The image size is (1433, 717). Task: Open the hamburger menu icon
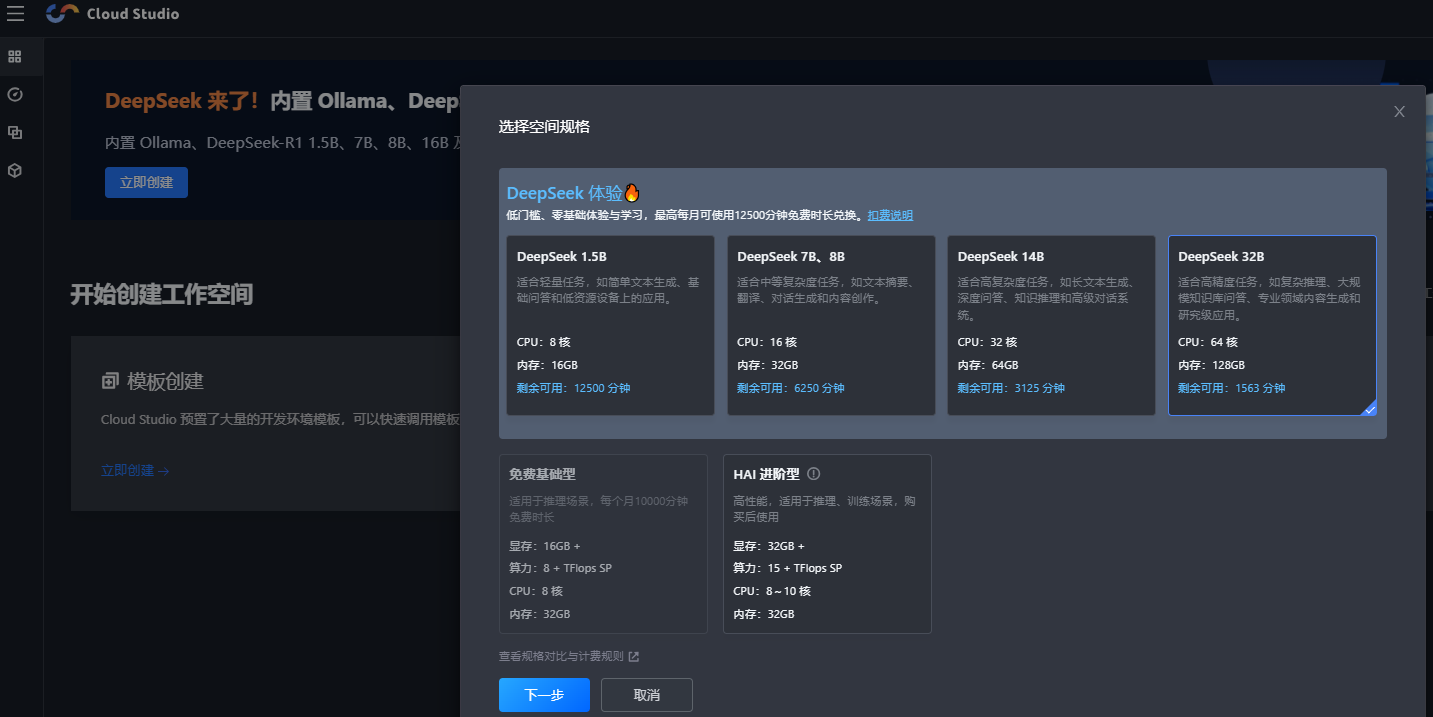coord(15,14)
